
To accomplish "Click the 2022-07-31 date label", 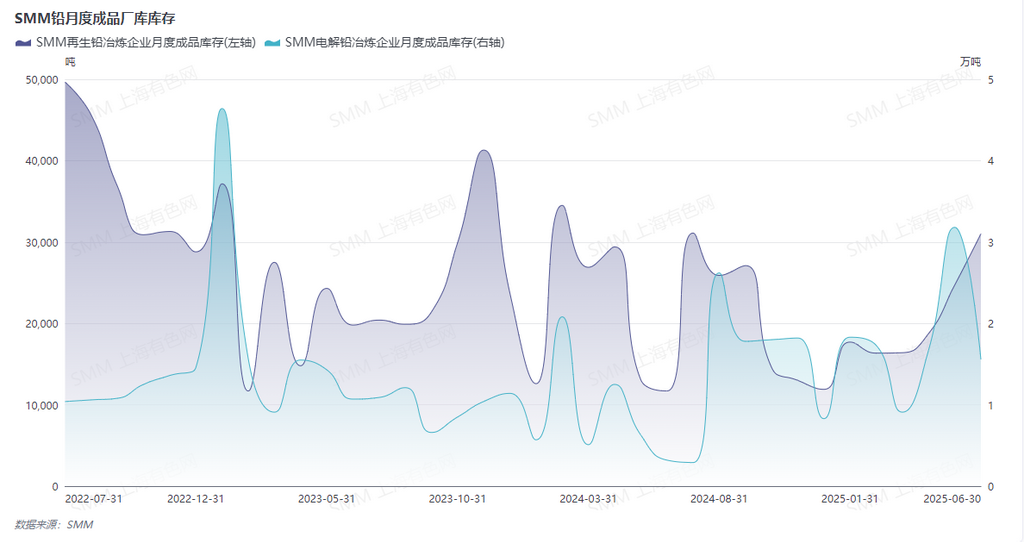I will point(93,499).
